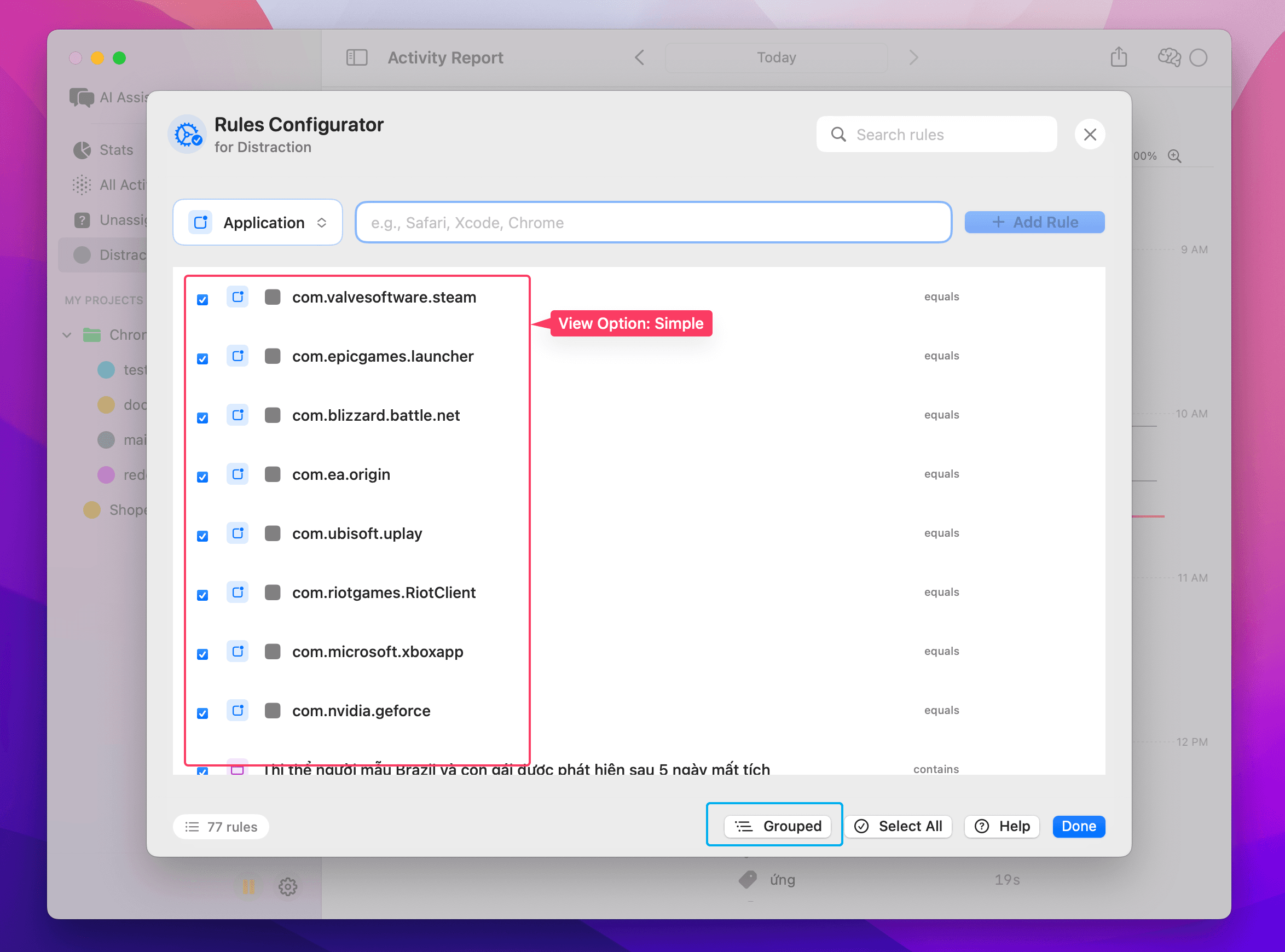Click the share icon in toolbar
Screen dimensions: 1285x952
tap(1119, 57)
